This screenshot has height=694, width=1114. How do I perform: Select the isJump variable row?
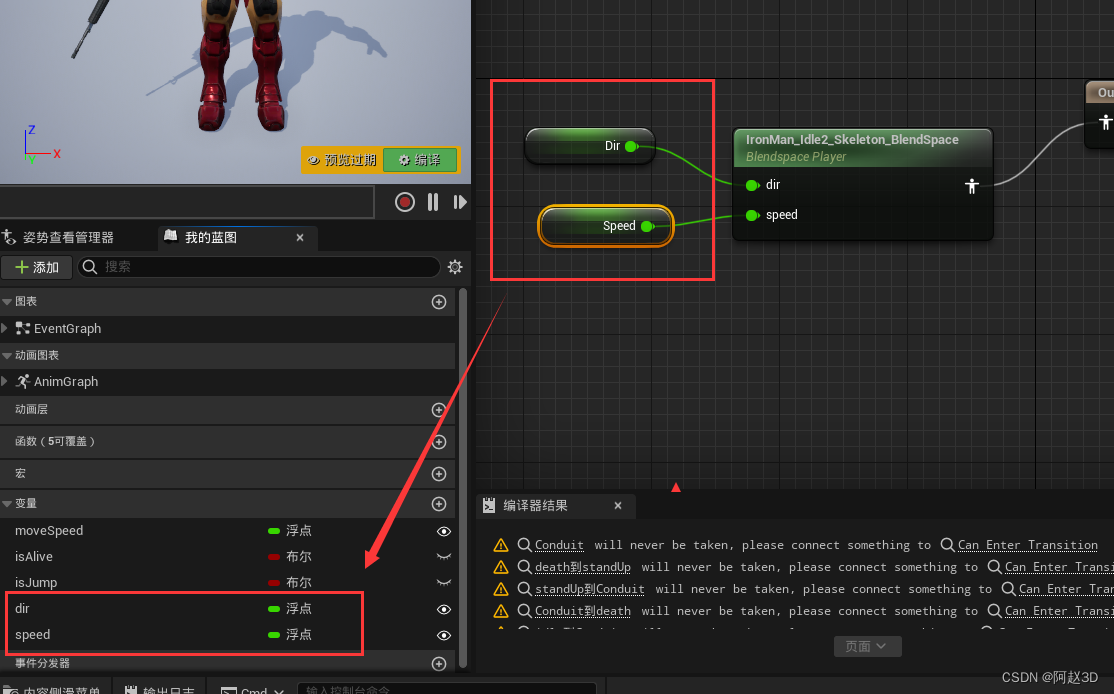(x=227, y=582)
